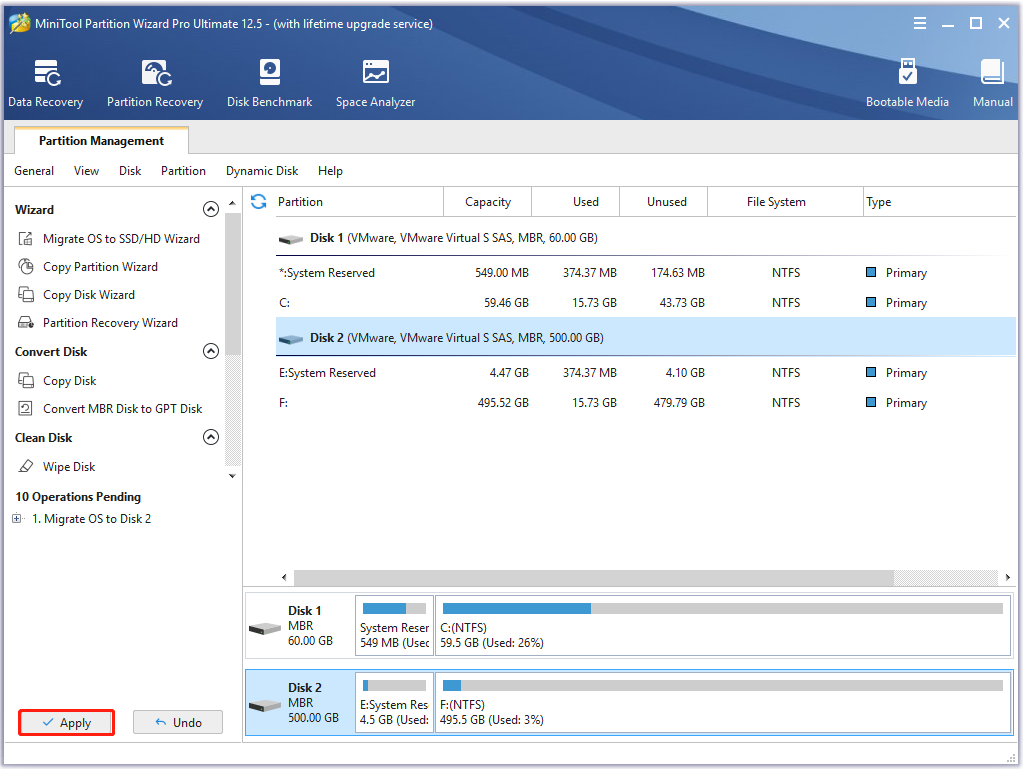This screenshot has width=1025, height=771.
Task: Click the Copy Disk icon under Convert Disk
Action: 25,381
